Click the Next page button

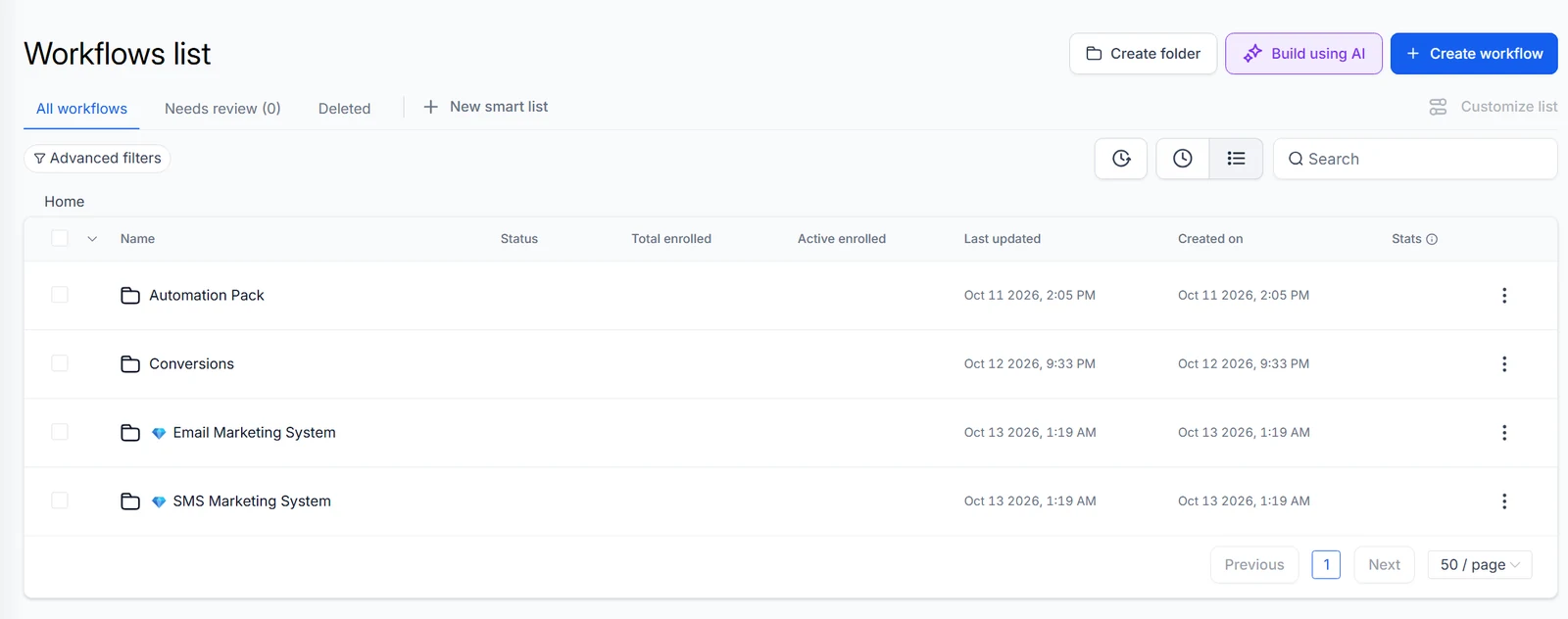click(x=1384, y=564)
